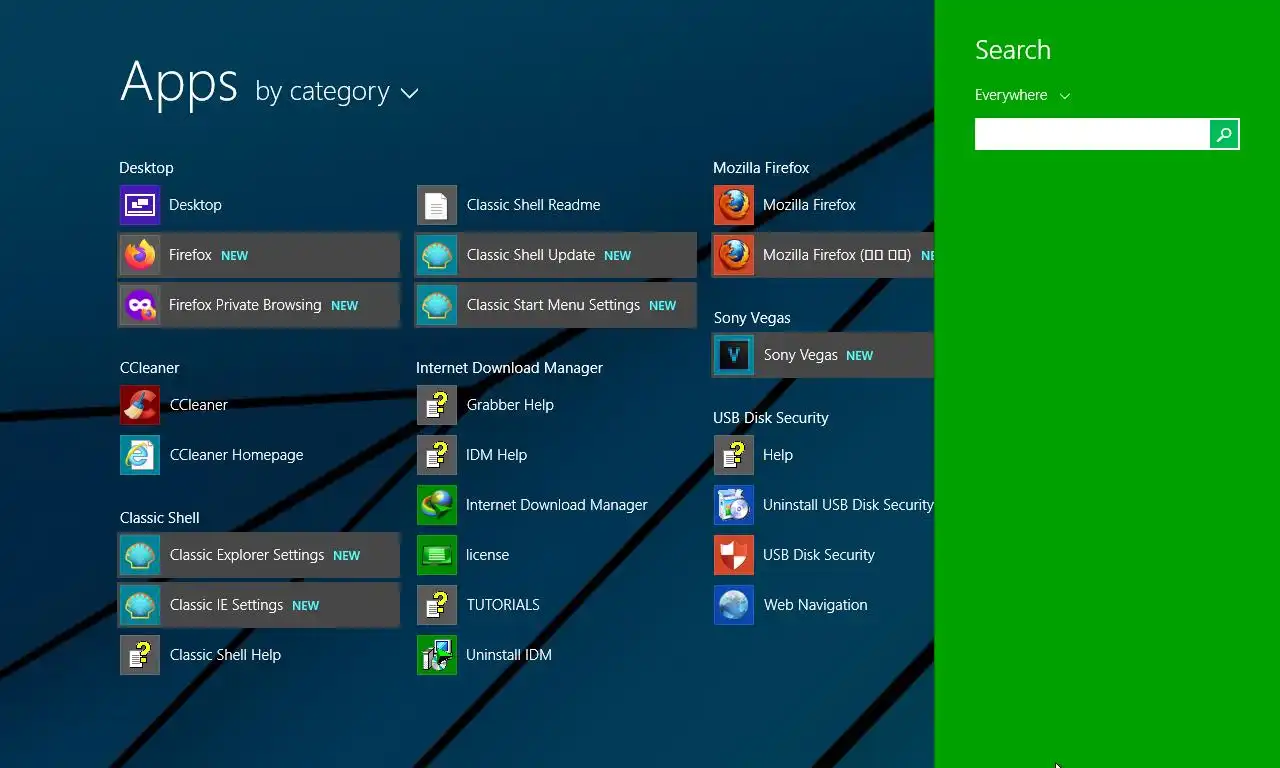
Task: Open the 'Everywhere' search scope dropdown
Action: point(1022,95)
